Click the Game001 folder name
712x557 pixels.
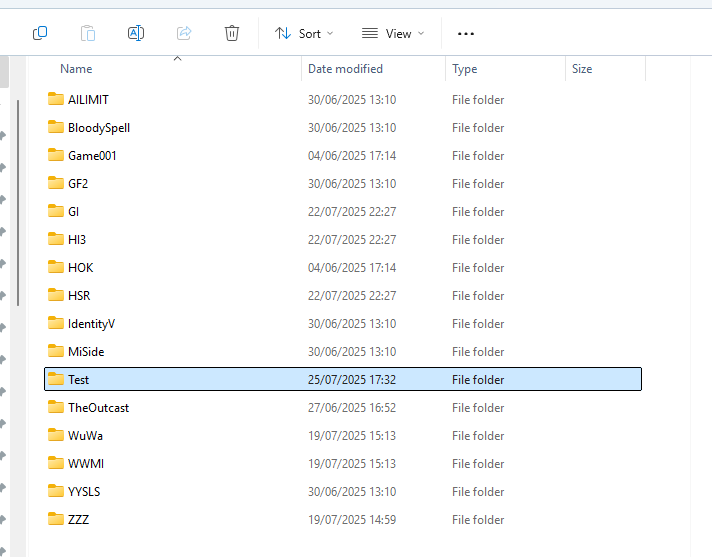tap(92, 156)
